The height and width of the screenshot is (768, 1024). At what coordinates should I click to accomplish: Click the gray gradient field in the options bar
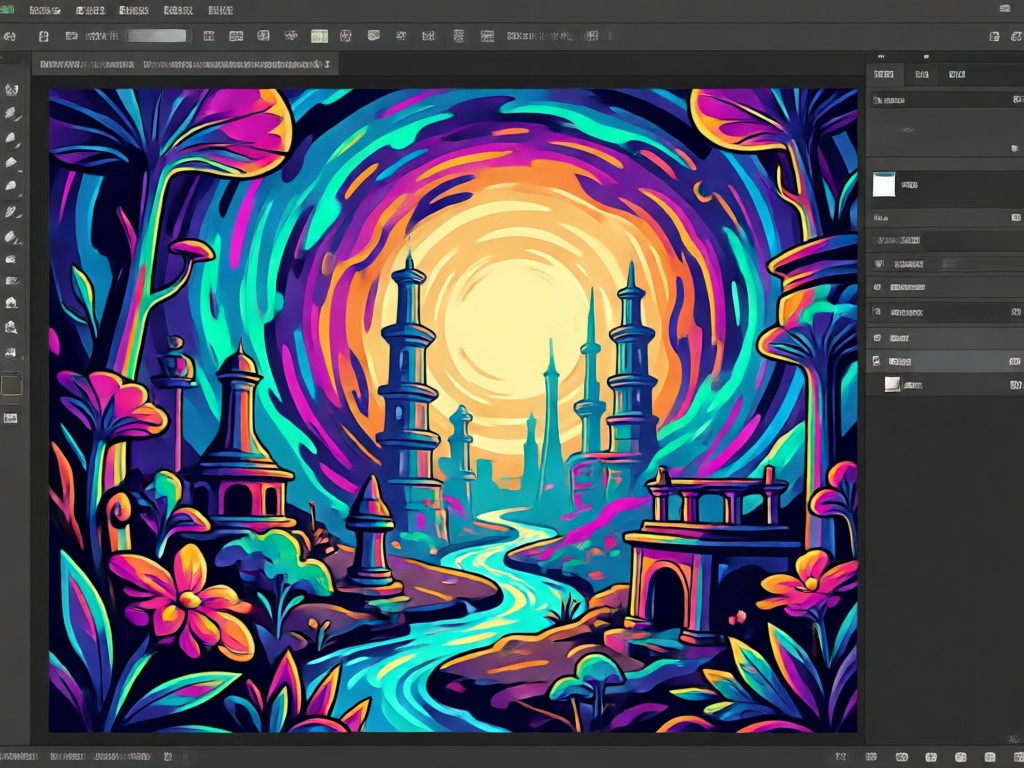pyautogui.click(x=157, y=36)
